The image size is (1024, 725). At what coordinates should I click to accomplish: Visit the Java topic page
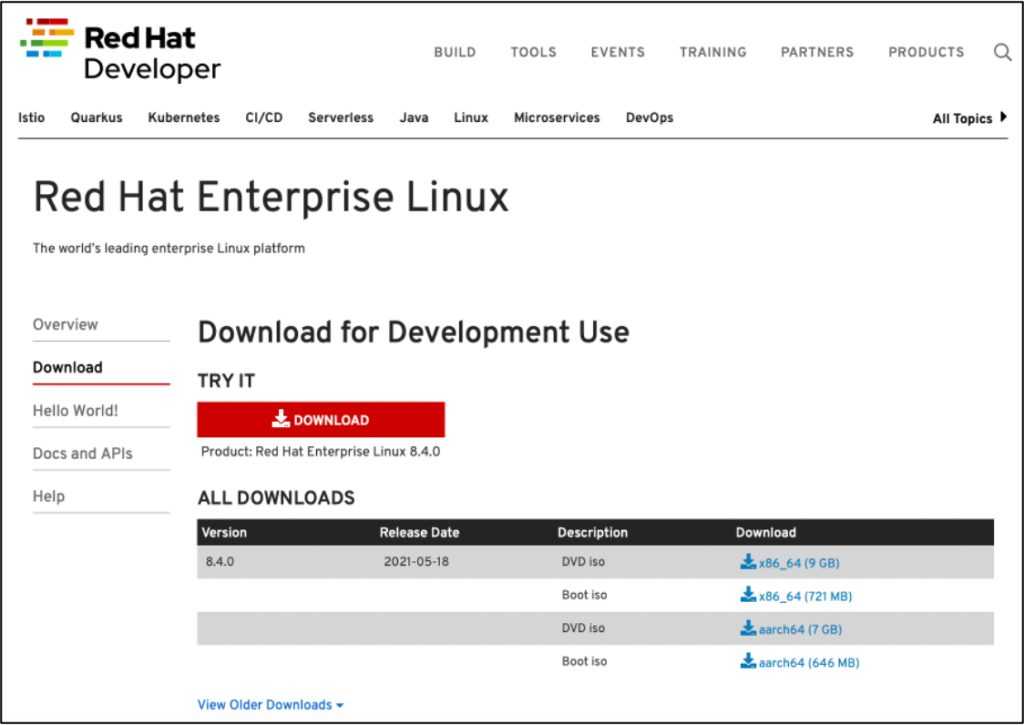[x=414, y=118]
